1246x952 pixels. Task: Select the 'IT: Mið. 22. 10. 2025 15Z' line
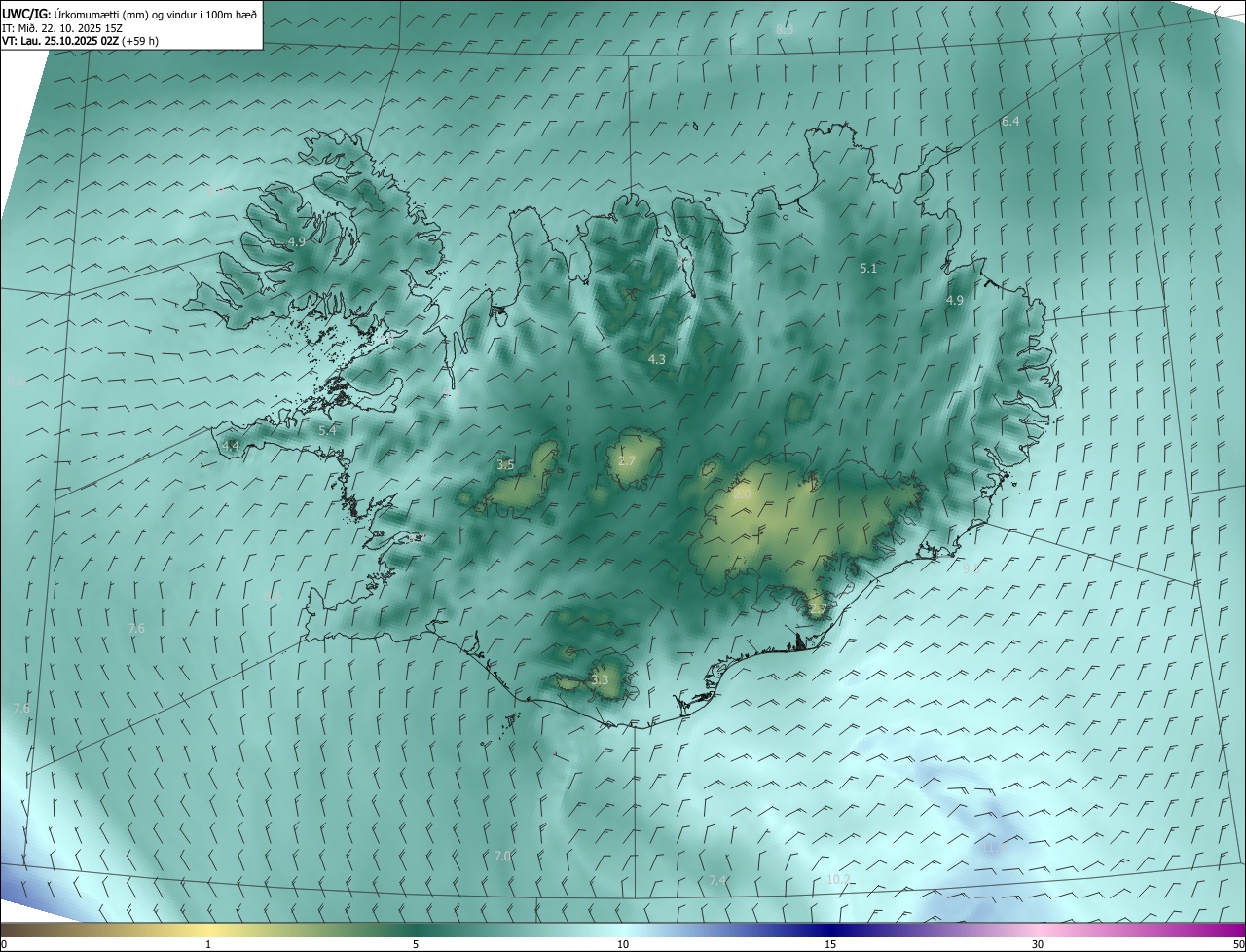(x=62, y=27)
